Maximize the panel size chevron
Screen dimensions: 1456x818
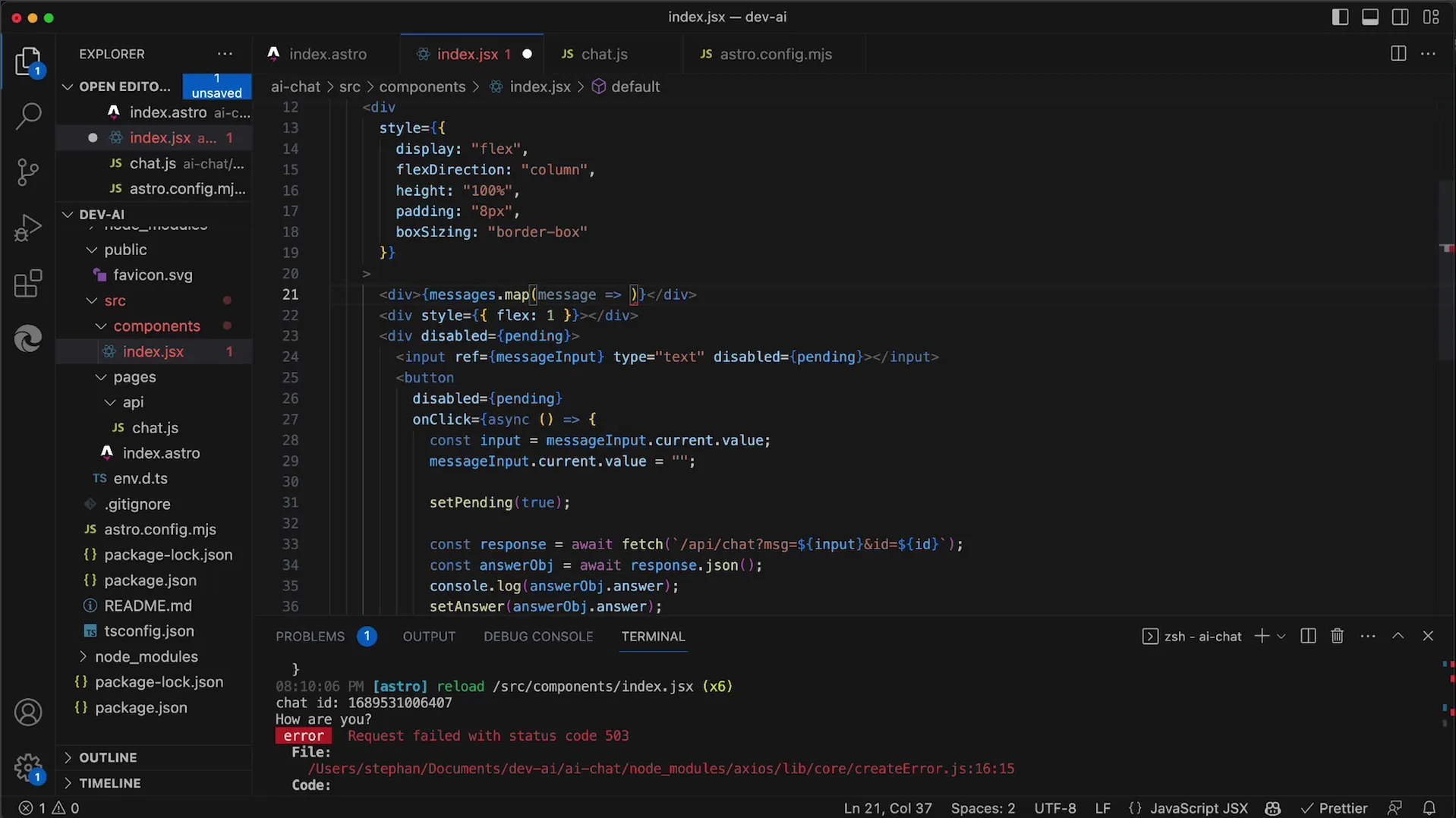(1398, 636)
